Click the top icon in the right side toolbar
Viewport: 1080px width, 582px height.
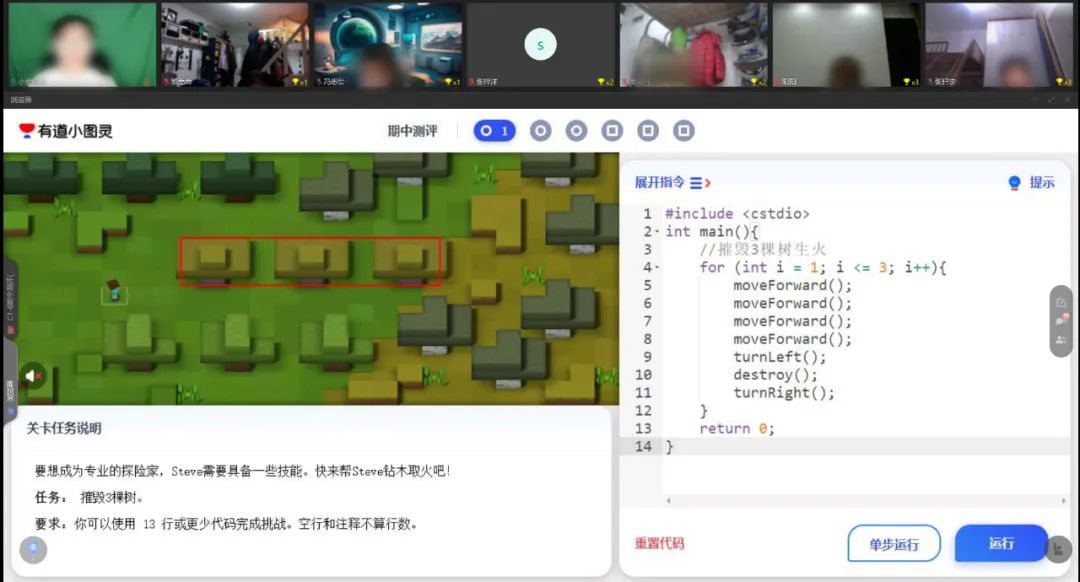[x=1061, y=302]
